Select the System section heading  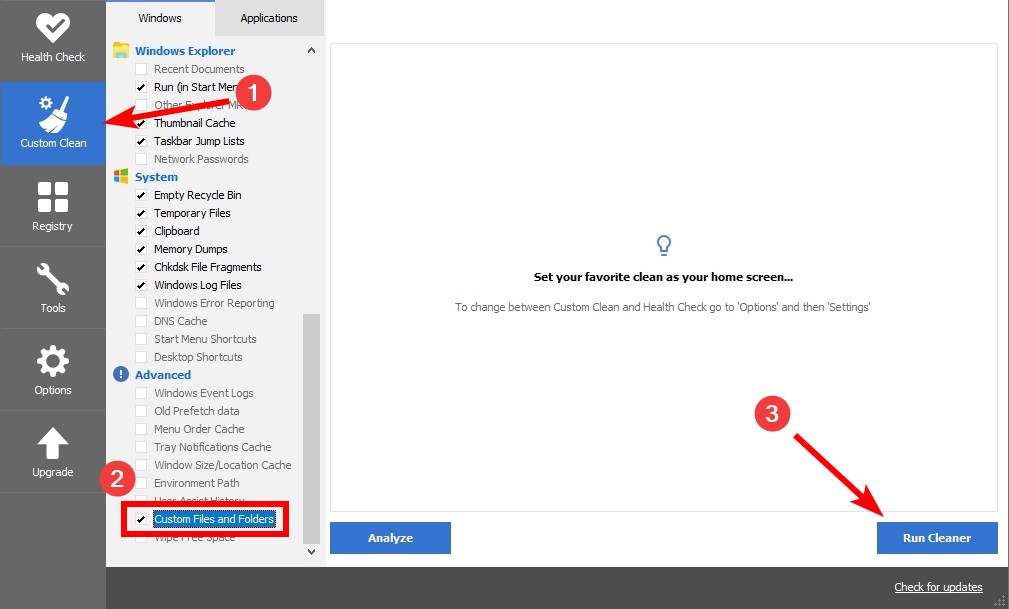[156, 177]
